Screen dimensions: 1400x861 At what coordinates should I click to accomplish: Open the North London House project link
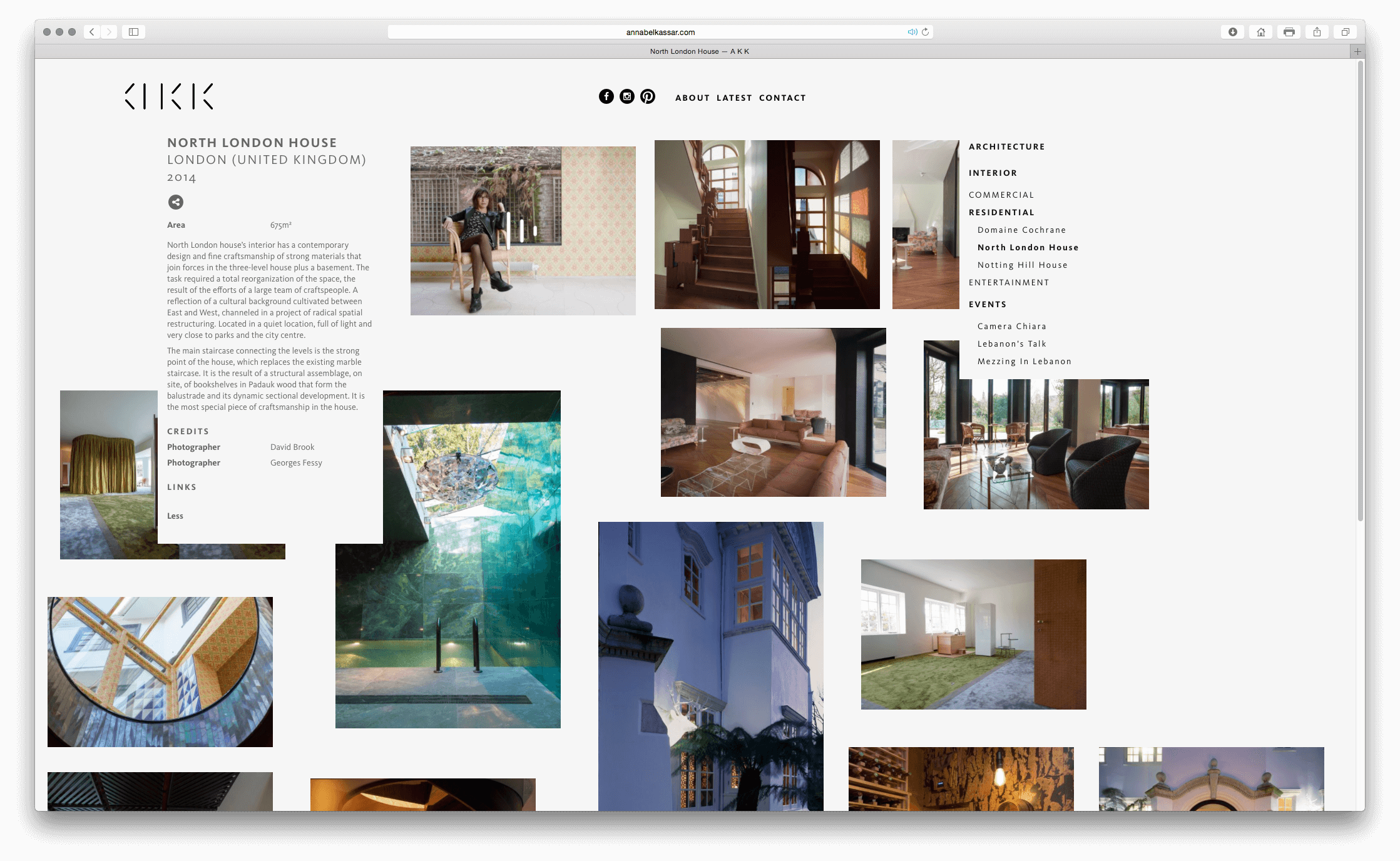1028,247
